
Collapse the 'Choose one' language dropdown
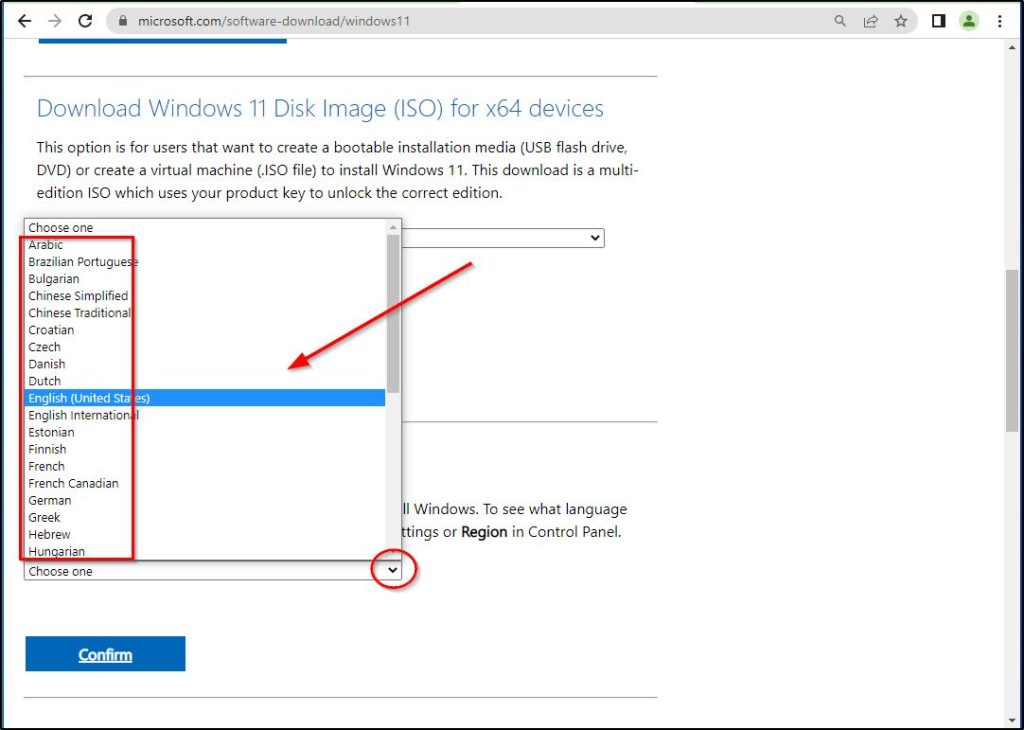pyautogui.click(x=392, y=571)
